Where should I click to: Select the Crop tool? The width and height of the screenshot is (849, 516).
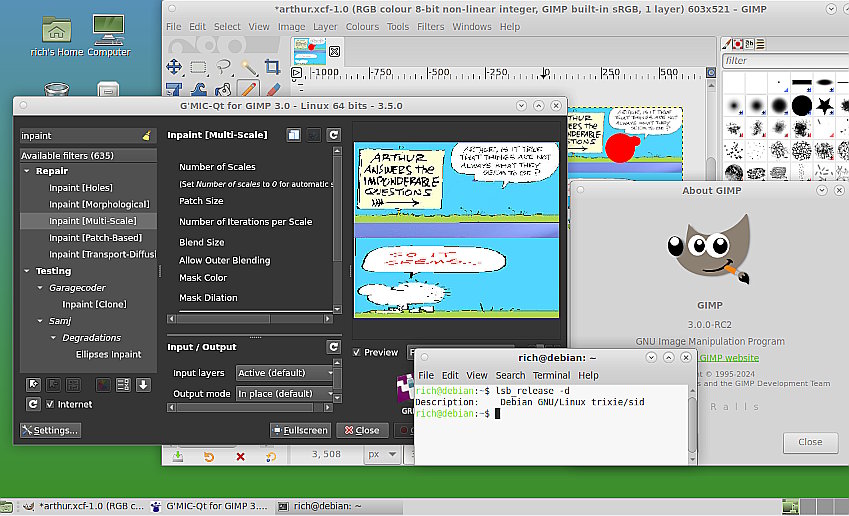coord(272,67)
